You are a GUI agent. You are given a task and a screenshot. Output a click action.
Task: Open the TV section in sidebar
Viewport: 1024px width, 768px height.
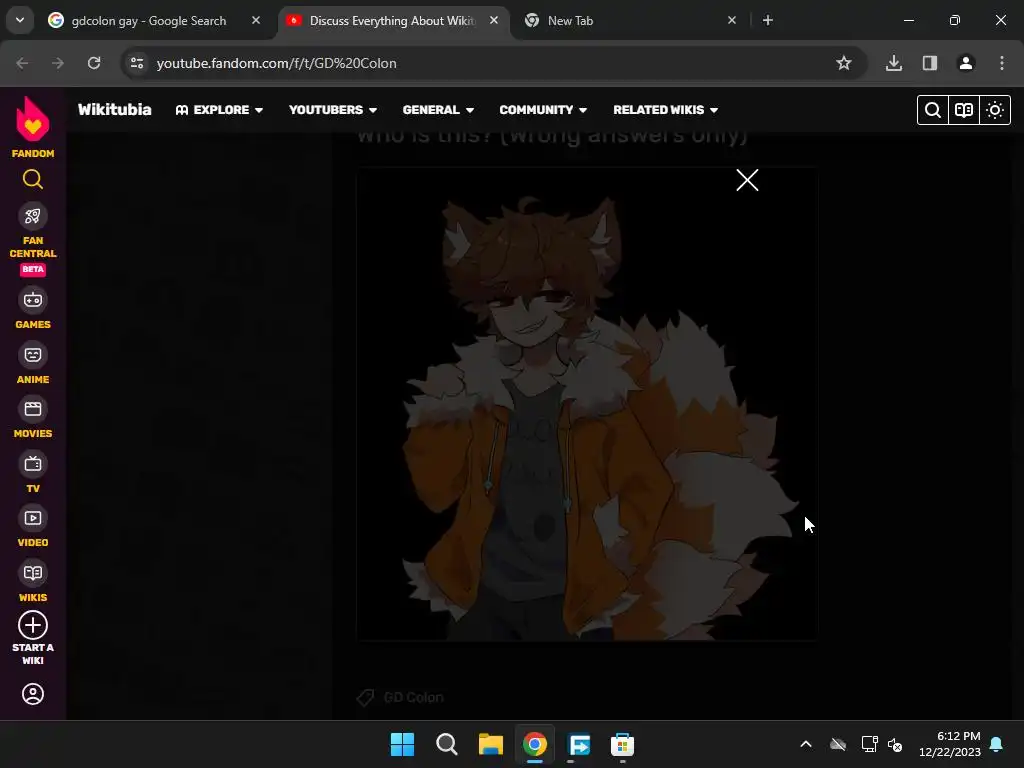pos(33,472)
